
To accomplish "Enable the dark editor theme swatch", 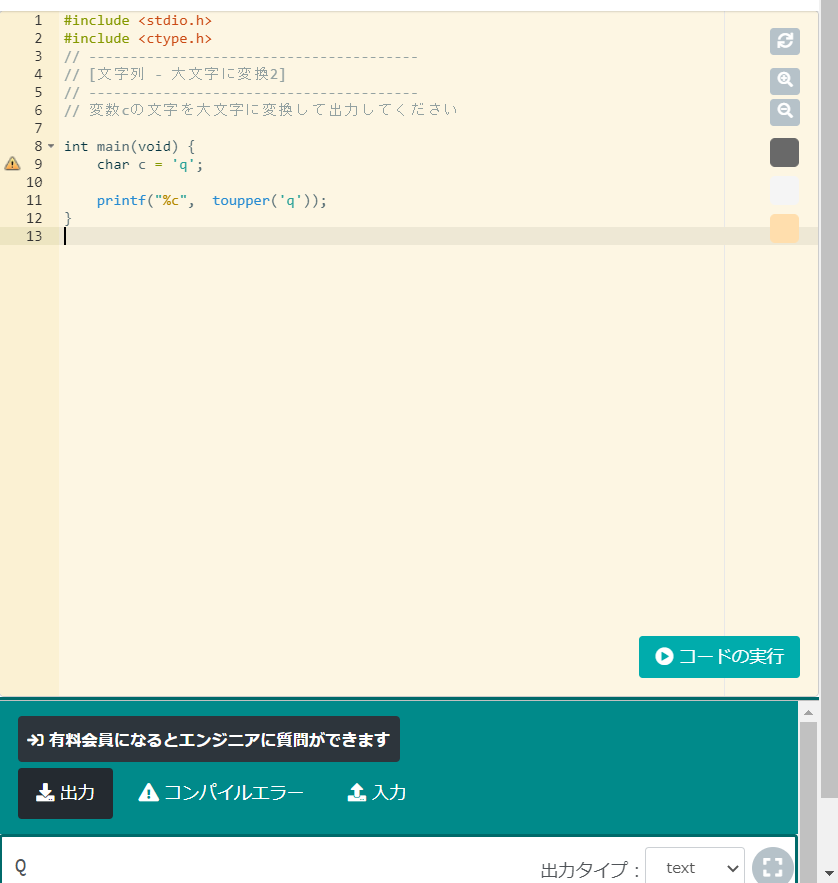I will pyautogui.click(x=784, y=152).
